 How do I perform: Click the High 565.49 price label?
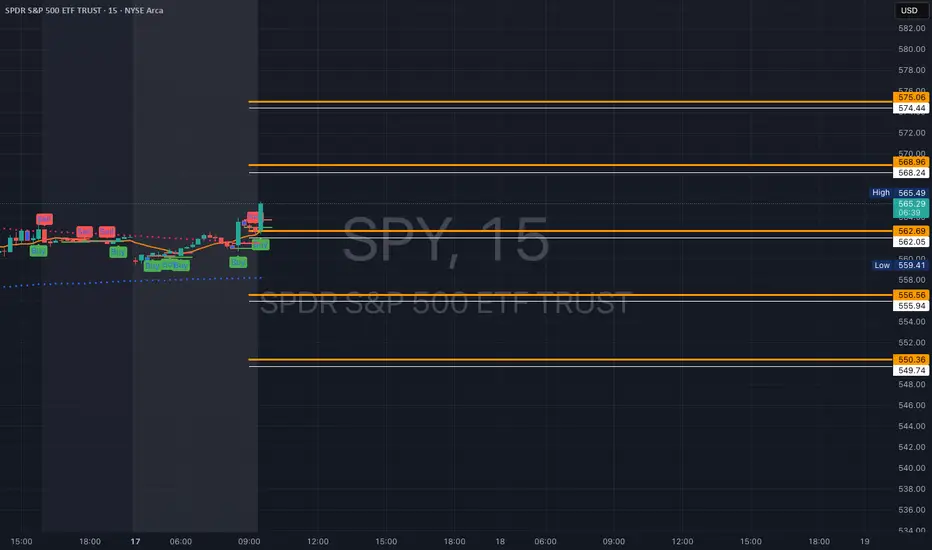(899, 193)
